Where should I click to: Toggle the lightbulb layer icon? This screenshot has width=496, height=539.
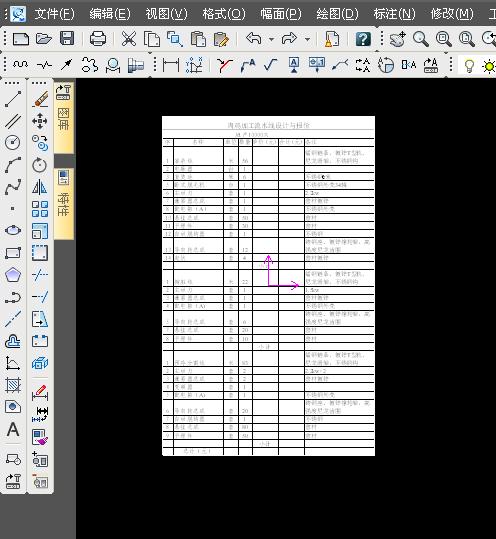pos(469,66)
